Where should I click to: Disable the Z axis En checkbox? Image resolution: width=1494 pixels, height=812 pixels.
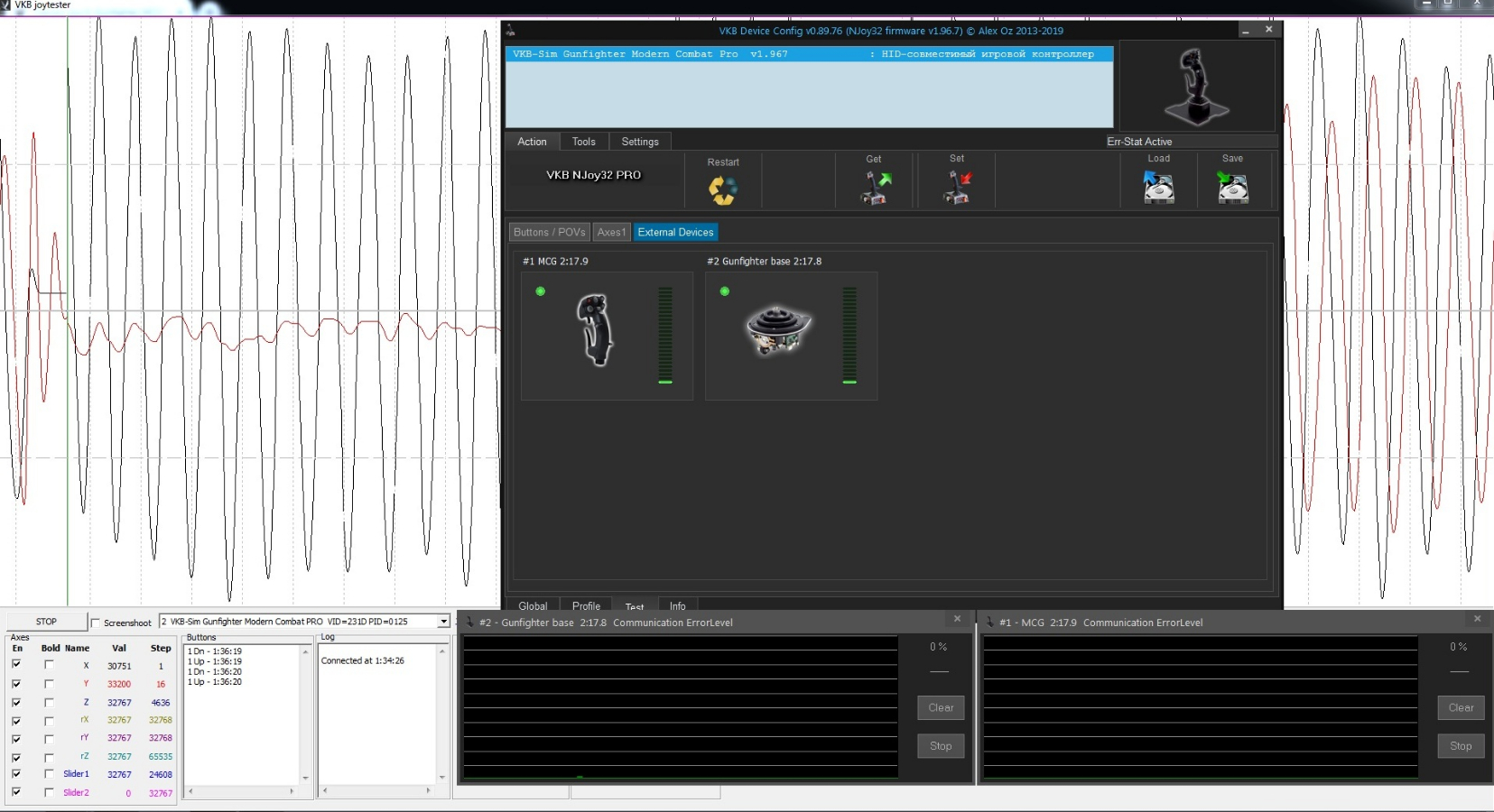tap(16, 702)
